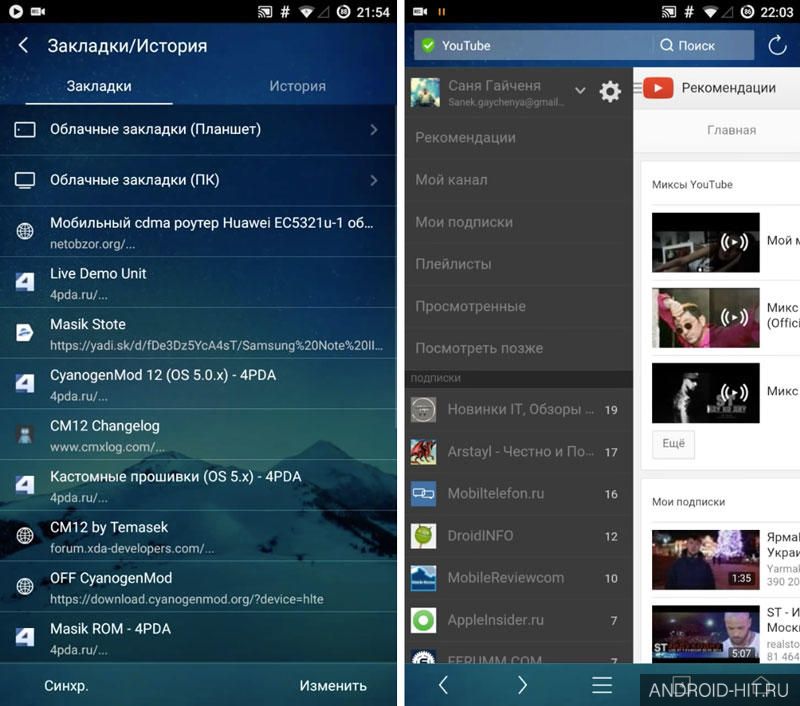Open DroidINFO subscription
The image size is (800, 706).
point(519,536)
